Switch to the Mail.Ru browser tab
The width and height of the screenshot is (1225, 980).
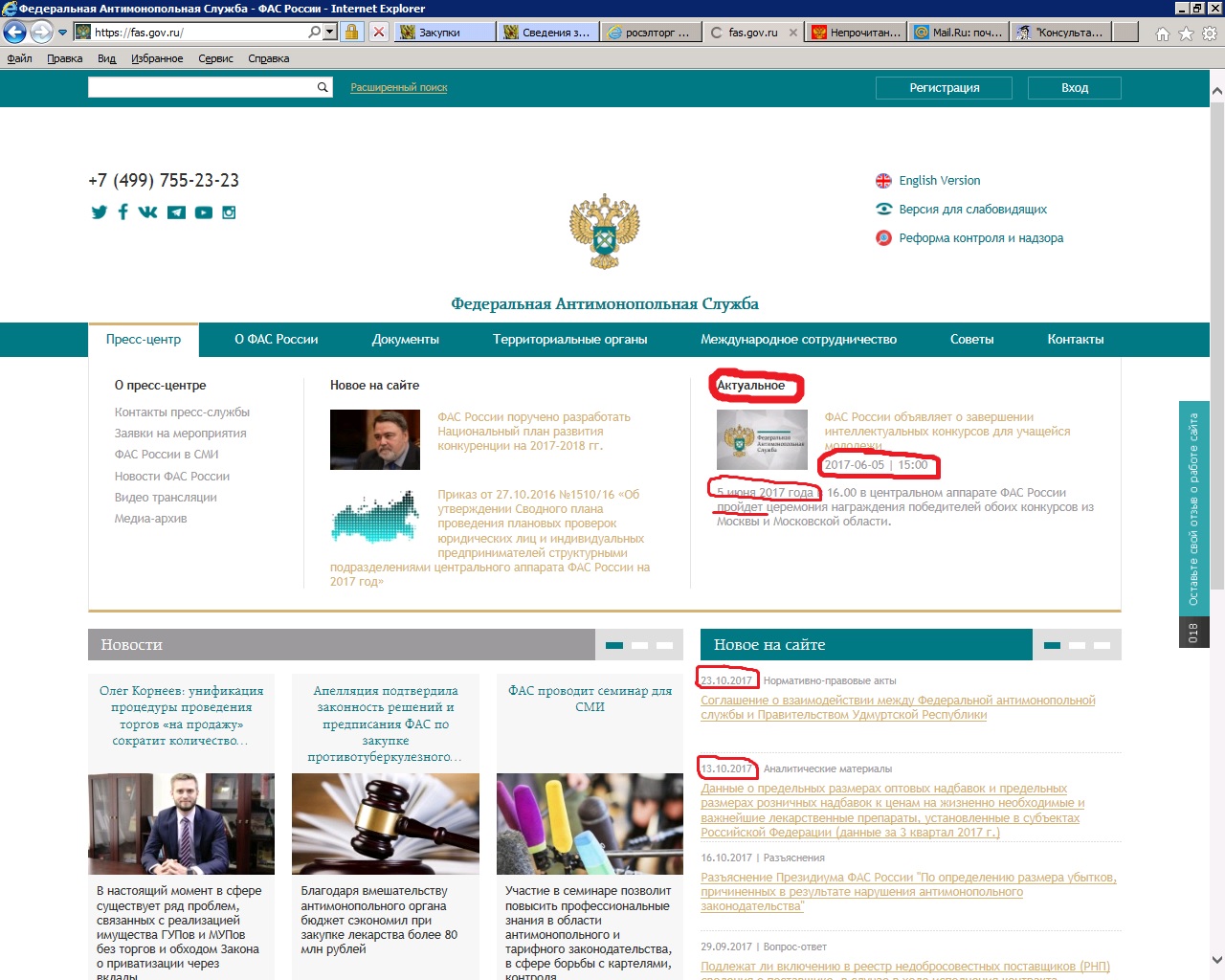click(957, 32)
